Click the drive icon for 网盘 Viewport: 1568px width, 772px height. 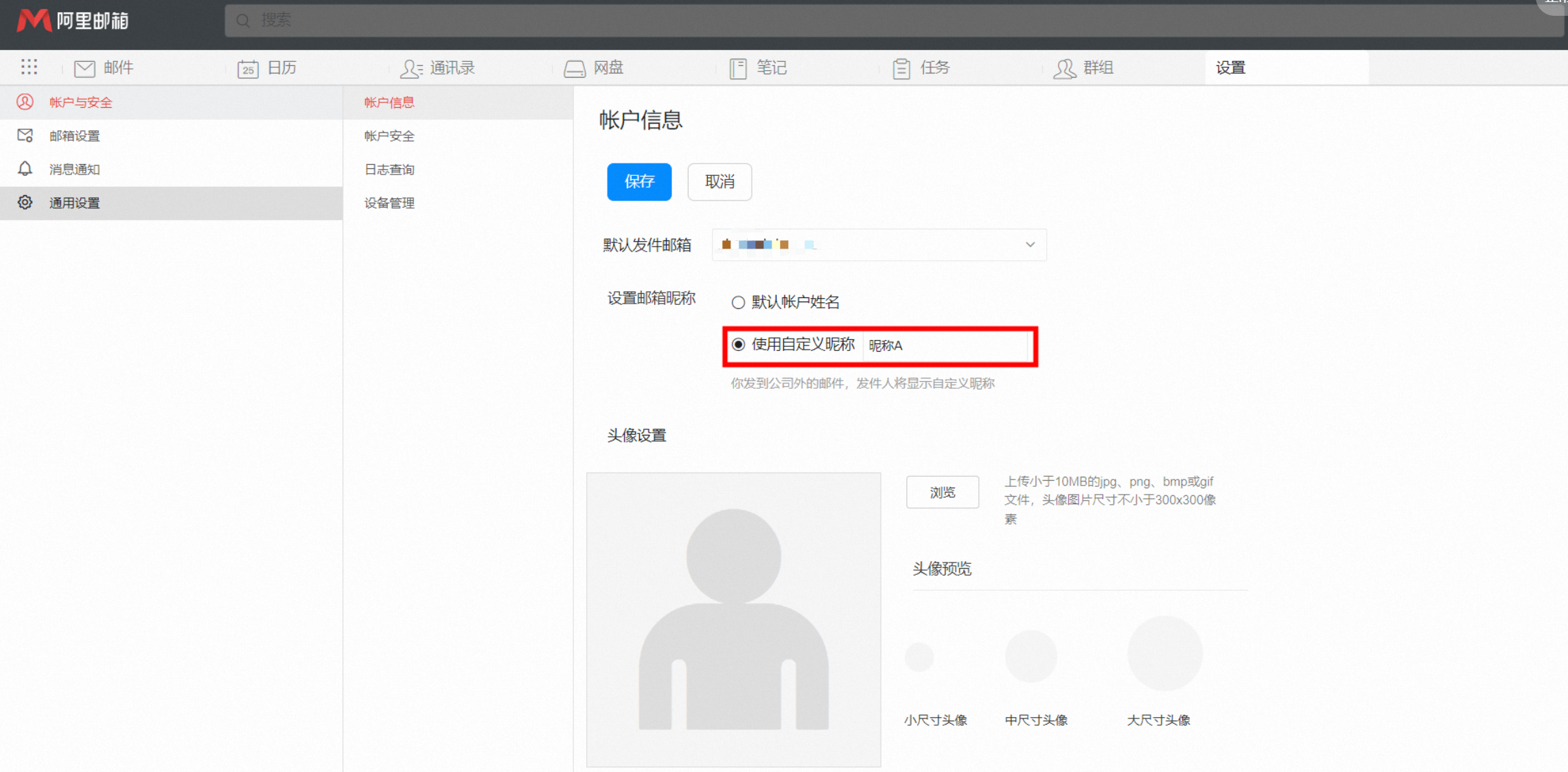[575, 69]
